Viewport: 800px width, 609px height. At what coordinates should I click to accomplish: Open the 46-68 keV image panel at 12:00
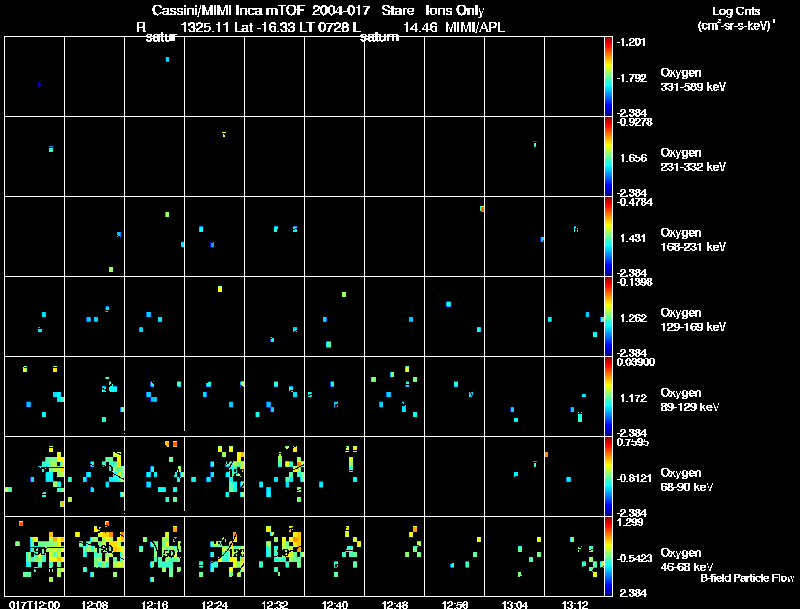35,556
